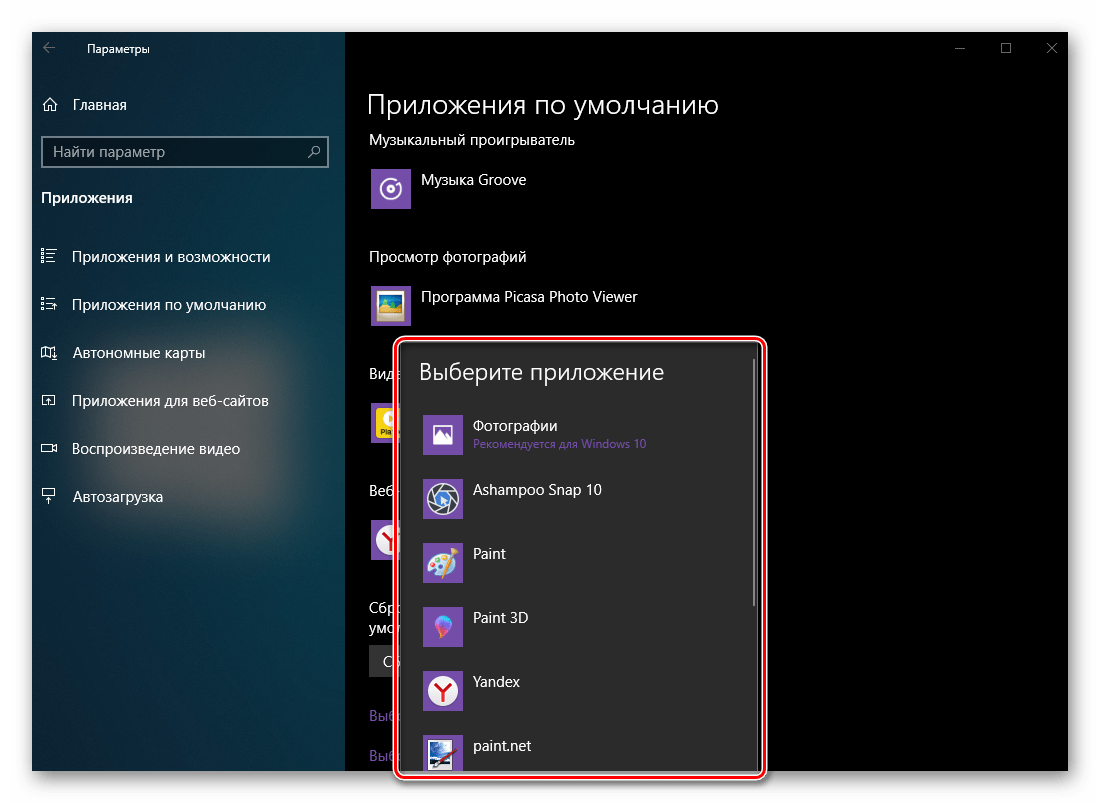Click the Музыка Groove player icon
Screen dimensions: 1100x803
click(391, 189)
